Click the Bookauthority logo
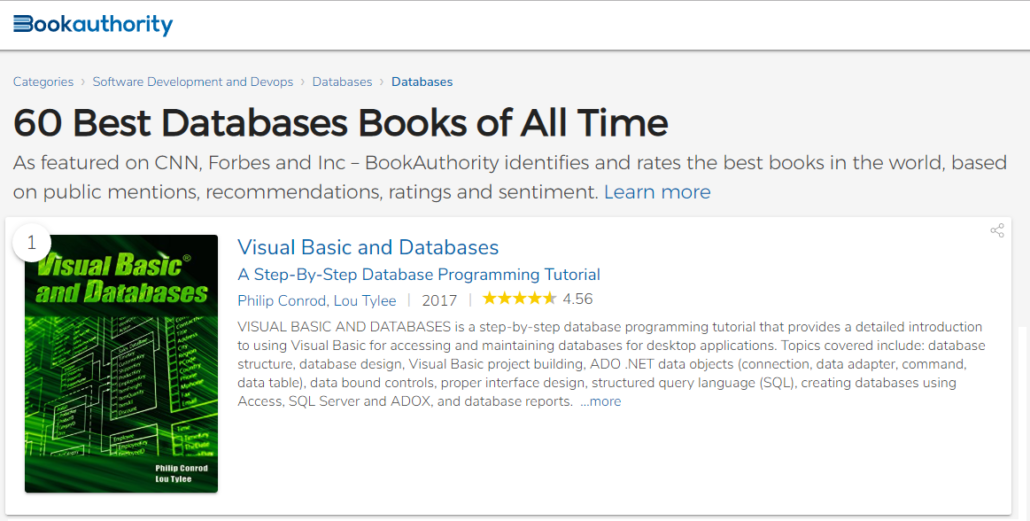The width and height of the screenshot is (1030, 521). [93, 24]
